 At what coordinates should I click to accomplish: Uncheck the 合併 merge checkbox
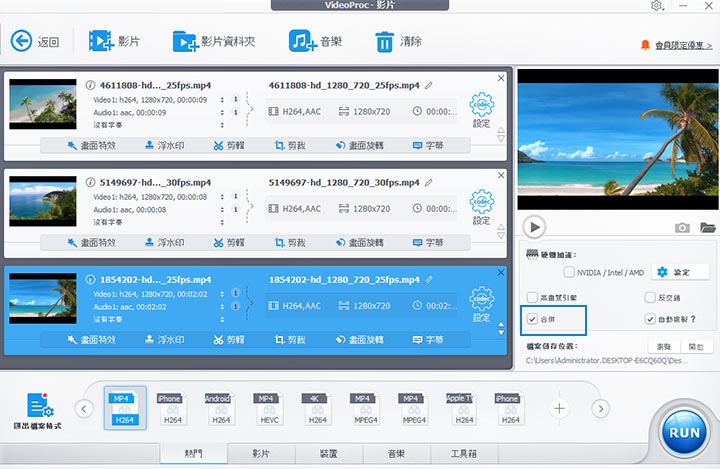coord(532,319)
